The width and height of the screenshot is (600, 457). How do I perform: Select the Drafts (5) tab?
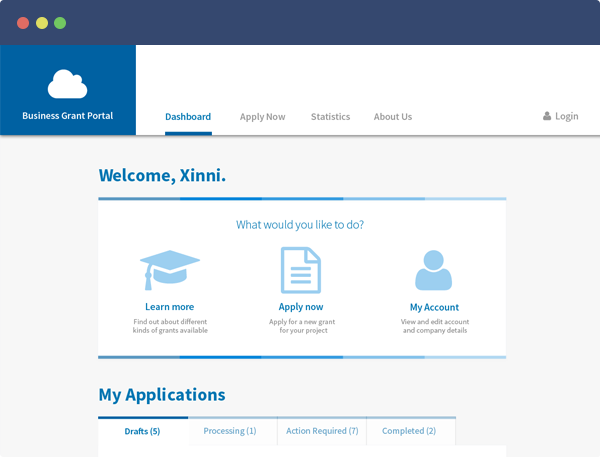point(142,431)
